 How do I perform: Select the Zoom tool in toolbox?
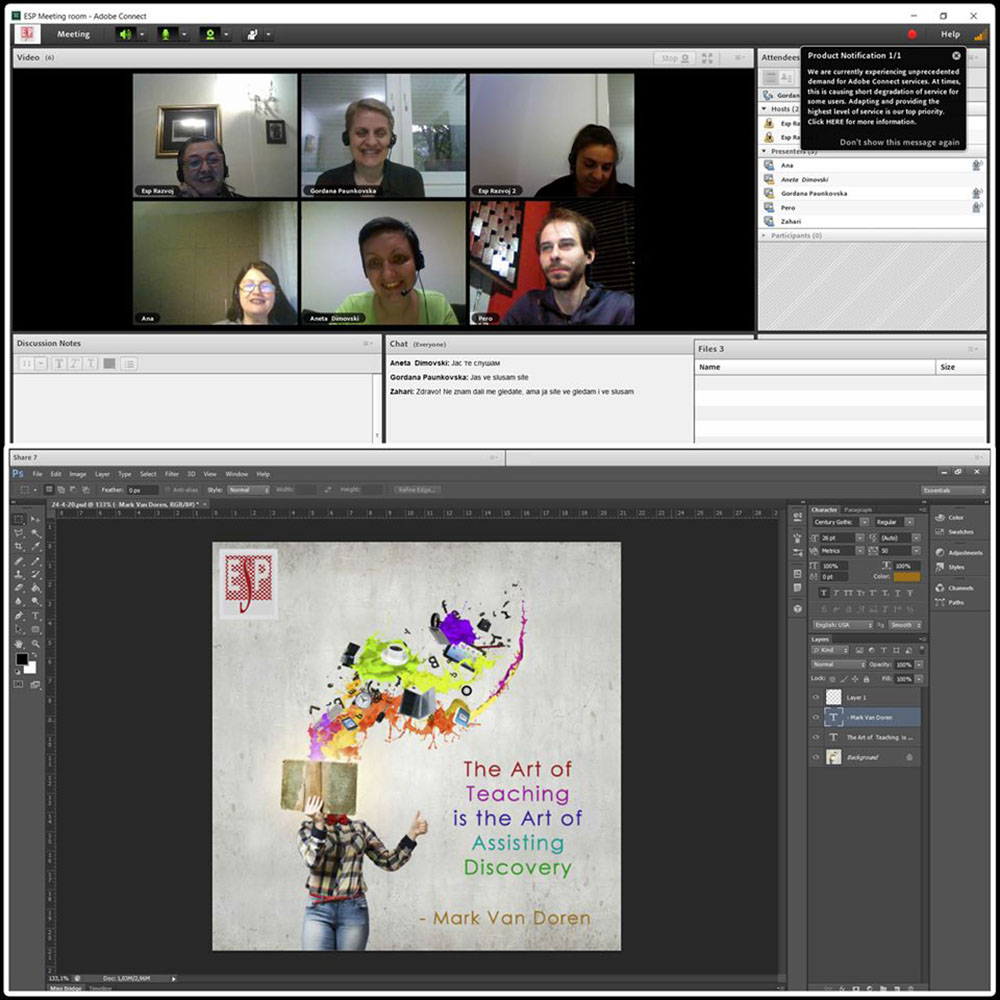[x=36, y=644]
